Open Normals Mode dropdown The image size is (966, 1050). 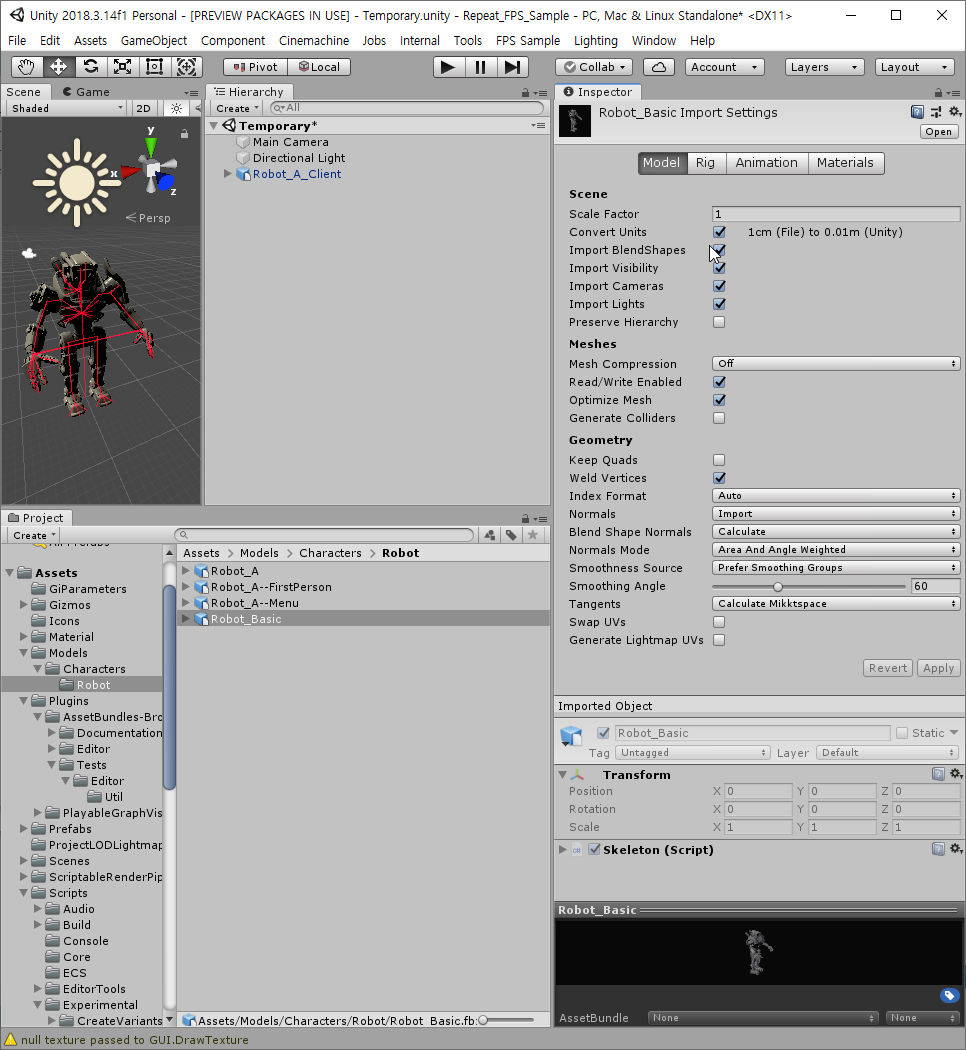[x=836, y=550]
